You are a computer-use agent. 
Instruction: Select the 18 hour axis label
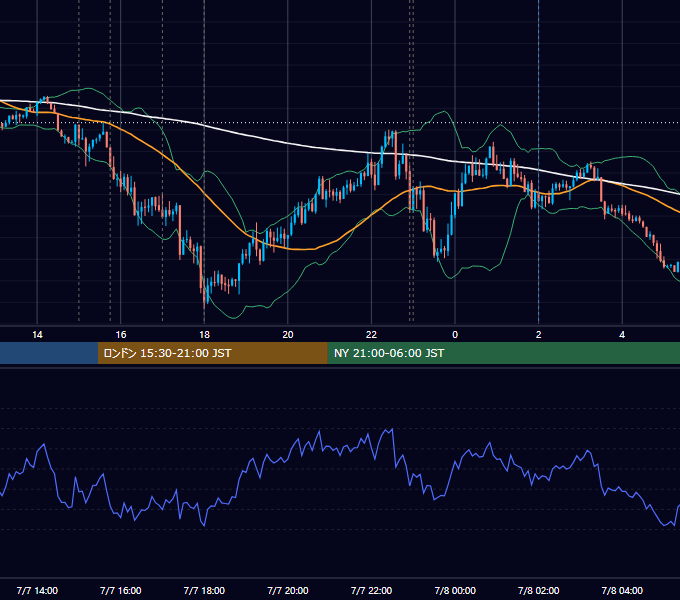tap(204, 335)
